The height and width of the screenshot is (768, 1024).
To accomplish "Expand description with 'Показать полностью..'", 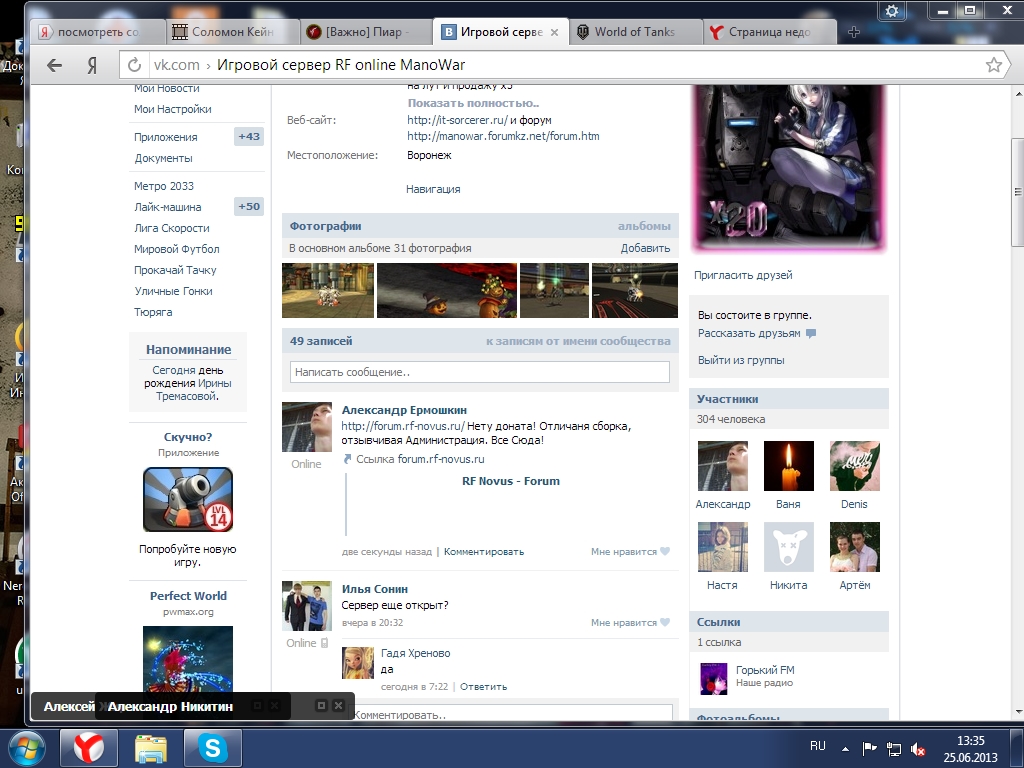I will coord(473,103).
